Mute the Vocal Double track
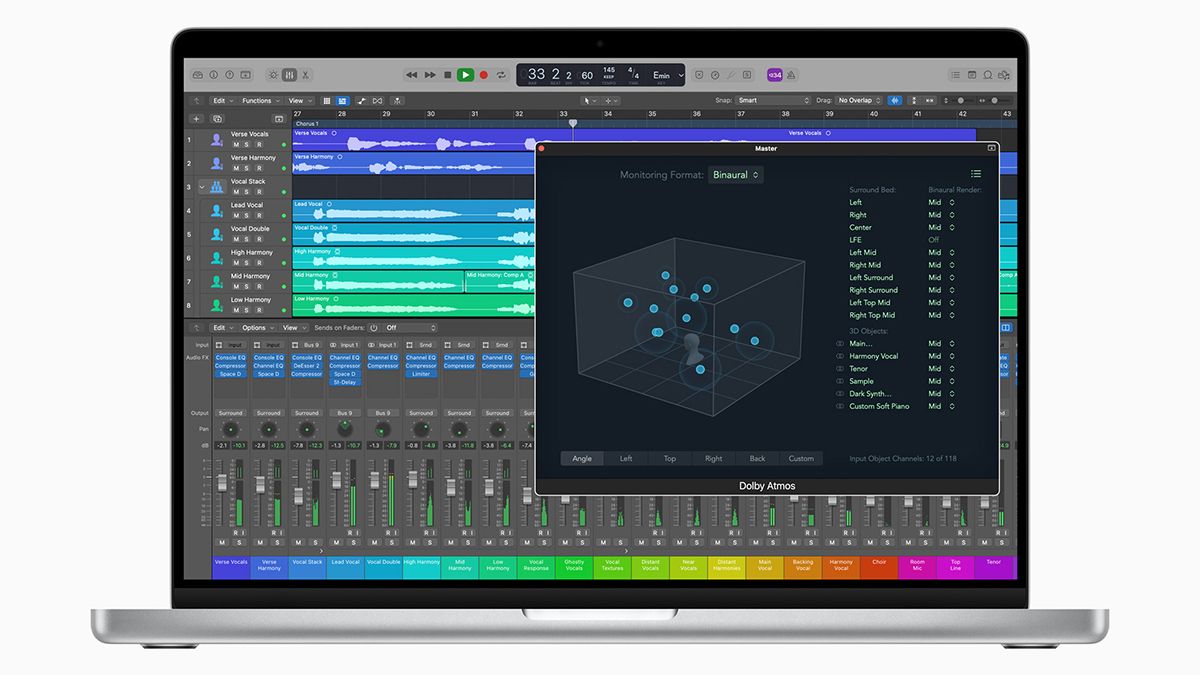Viewport: 1200px width, 675px height. tap(236, 239)
